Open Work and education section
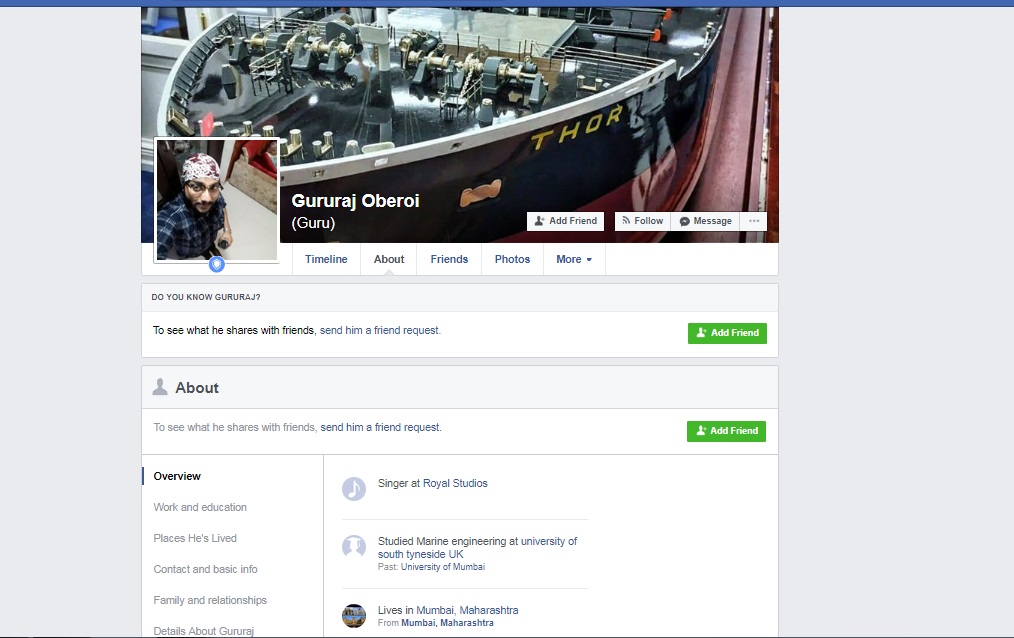The width and height of the screenshot is (1014, 638). coord(200,507)
